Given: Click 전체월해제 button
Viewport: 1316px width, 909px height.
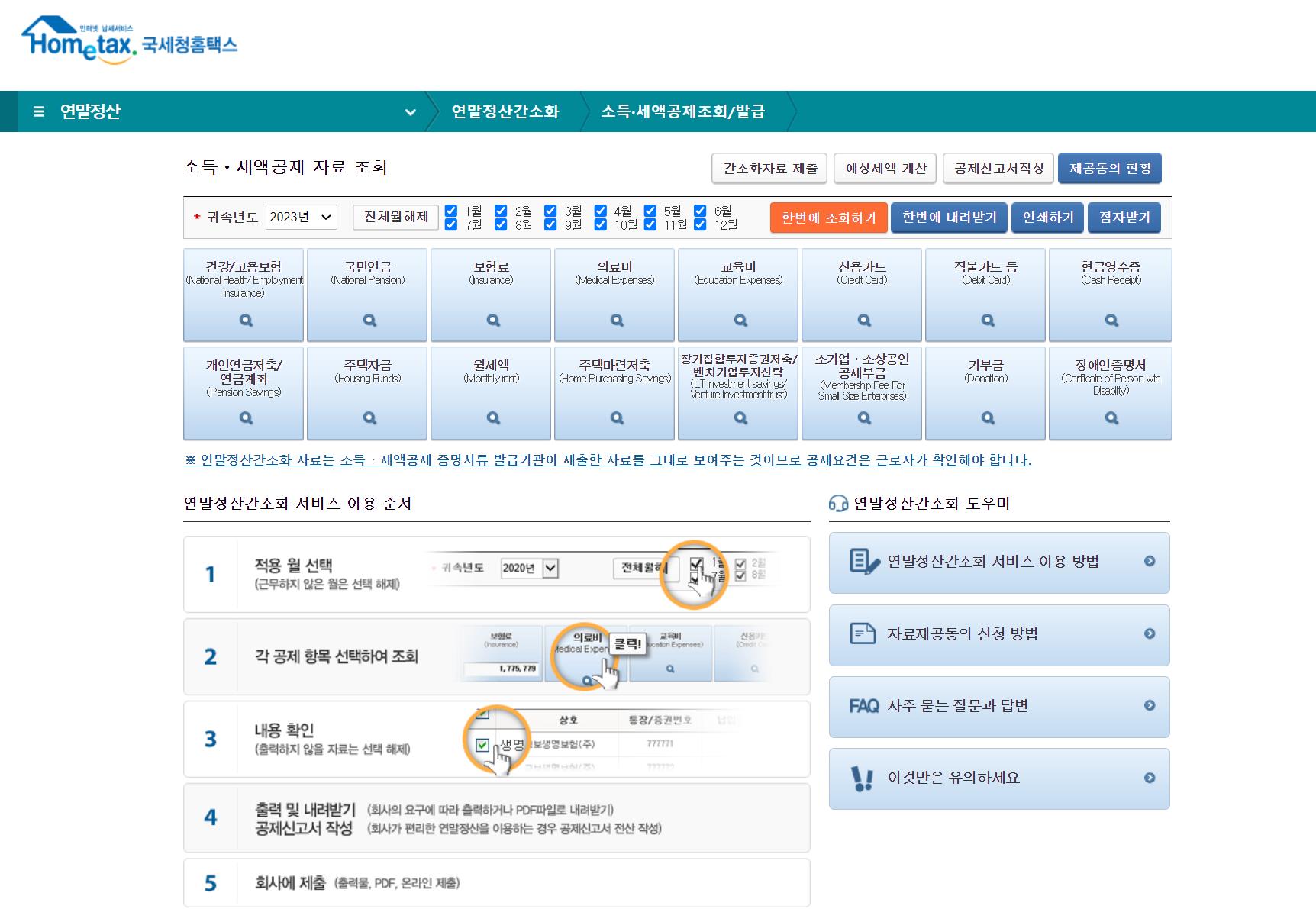Looking at the screenshot, I should pyautogui.click(x=395, y=217).
